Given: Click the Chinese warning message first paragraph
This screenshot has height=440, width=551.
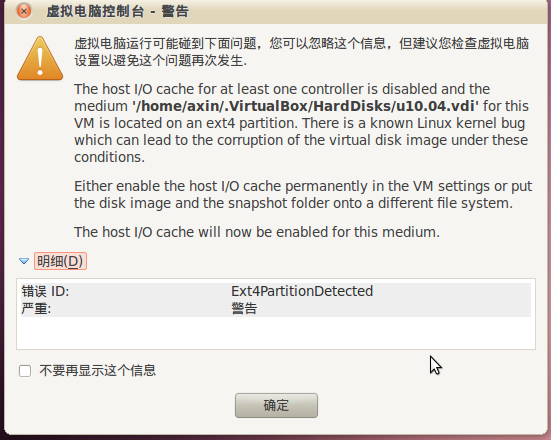Looking at the screenshot, I should pyautogui.click(x=302, y=52).
